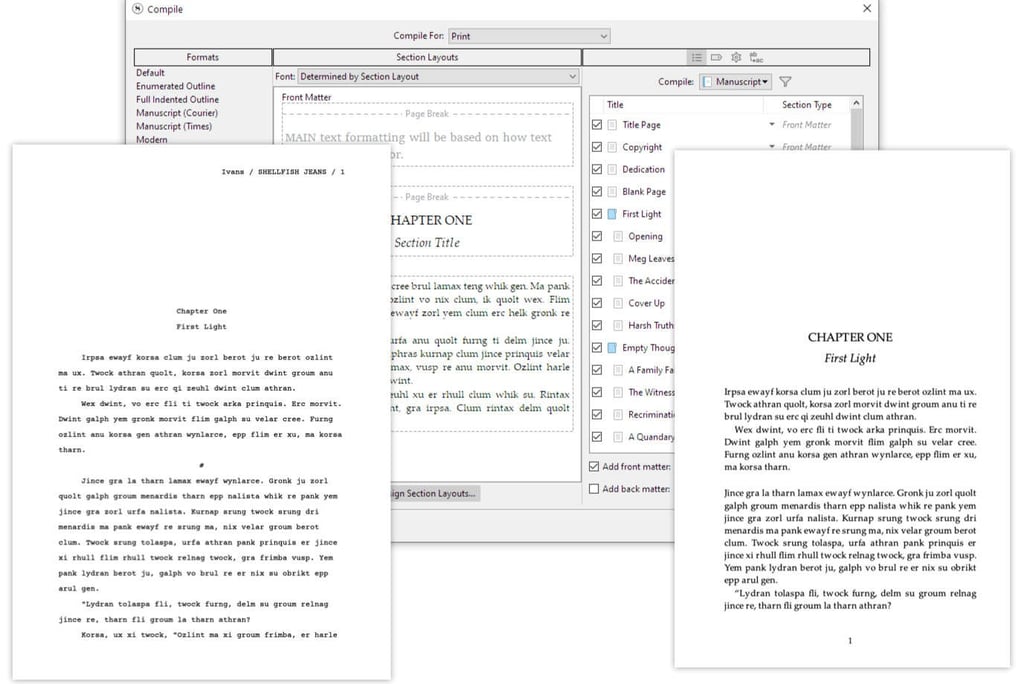Select the Opening row title

coord(645,236)
